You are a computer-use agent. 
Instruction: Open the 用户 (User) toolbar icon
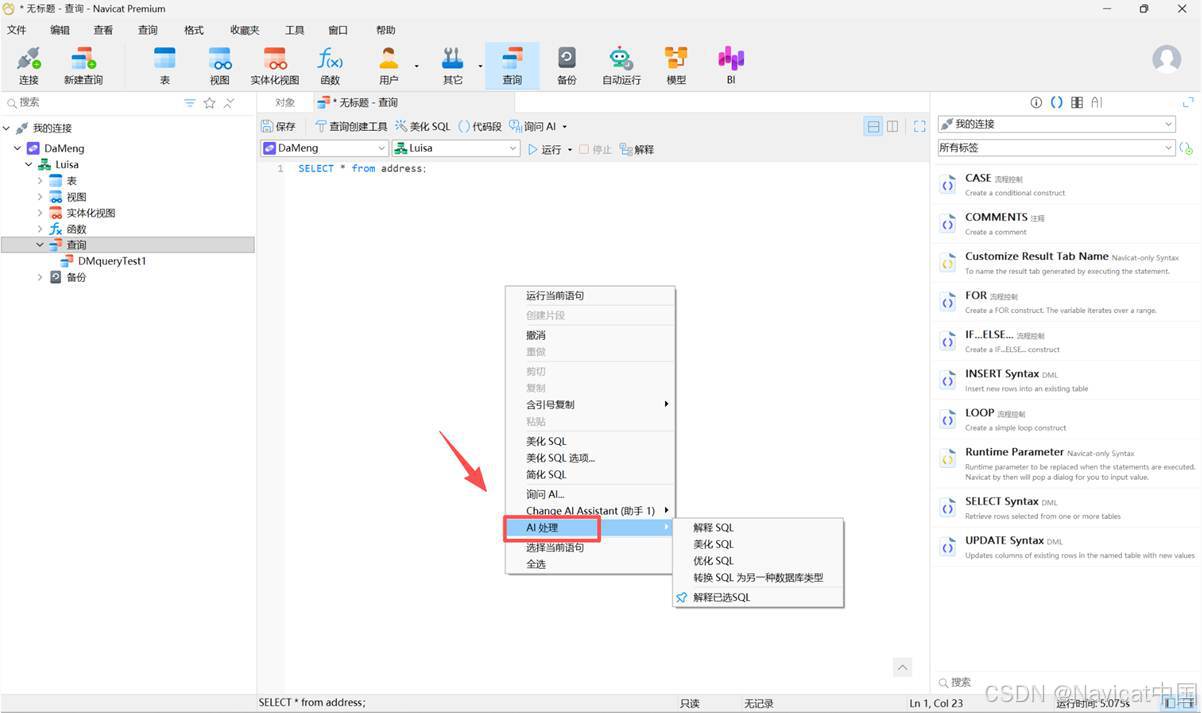tap(388, 66)
